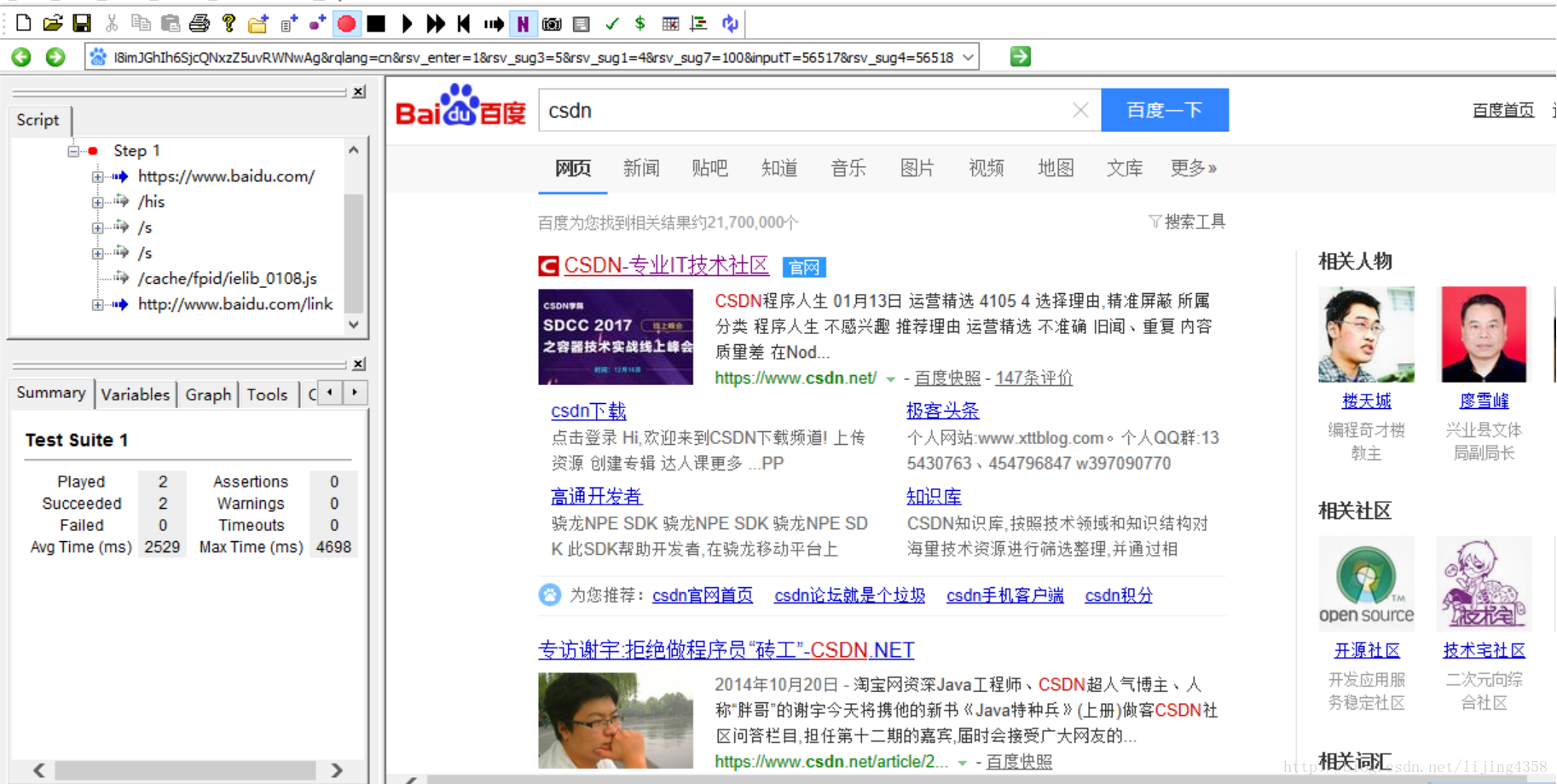The height and width of the screenshot is (784, 1557).
Task: Close the Script panel with its X
Action: click(359, 91)
